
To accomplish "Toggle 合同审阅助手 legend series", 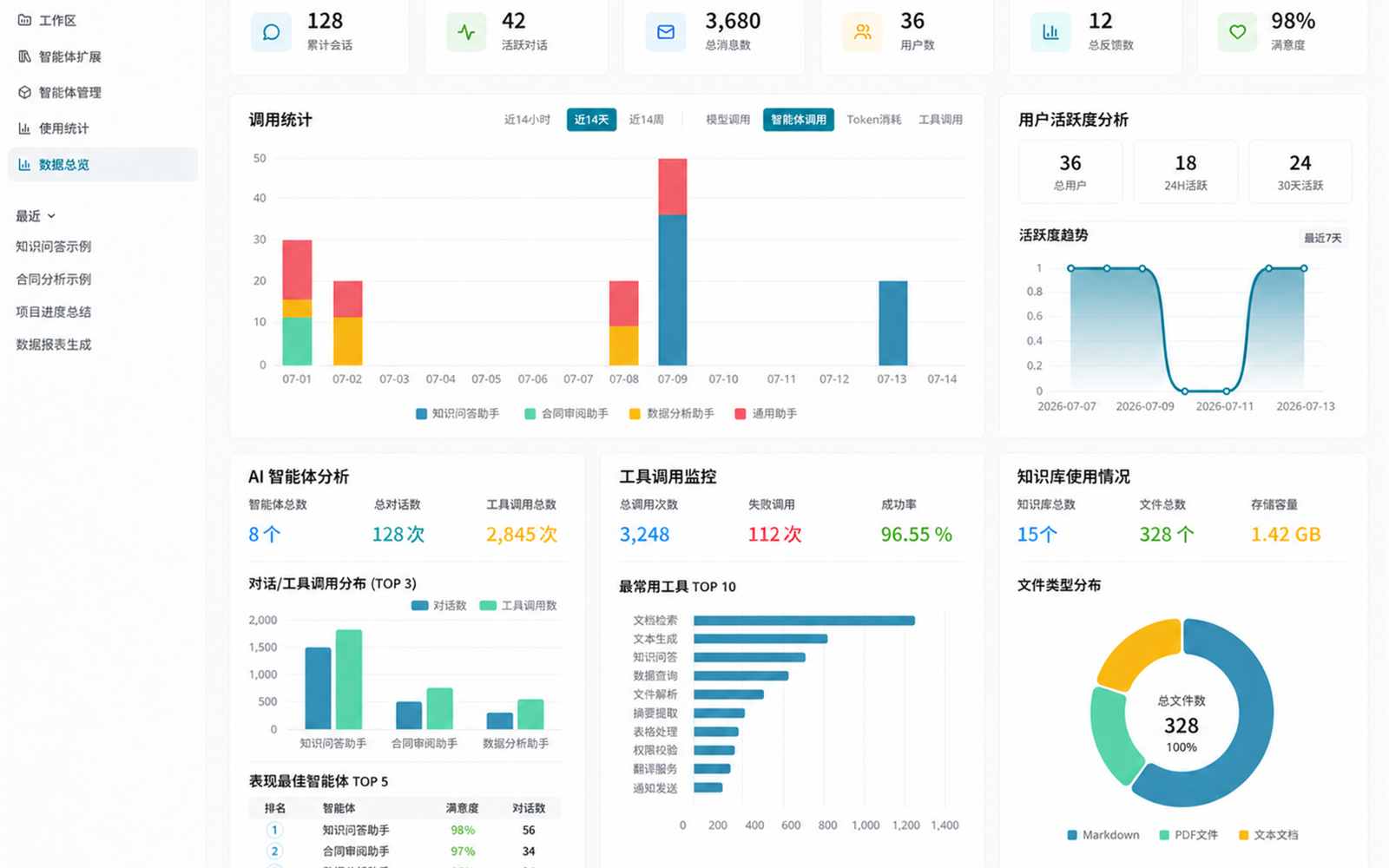I will 566,414.
